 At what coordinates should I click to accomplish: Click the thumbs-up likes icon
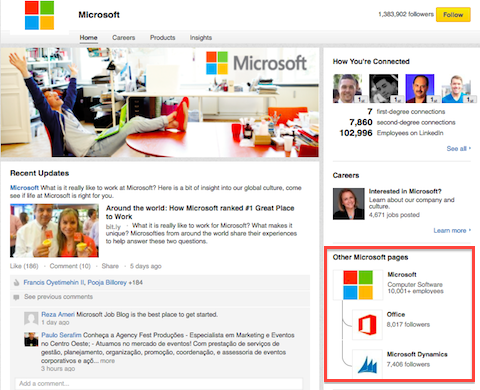point(16,283)
